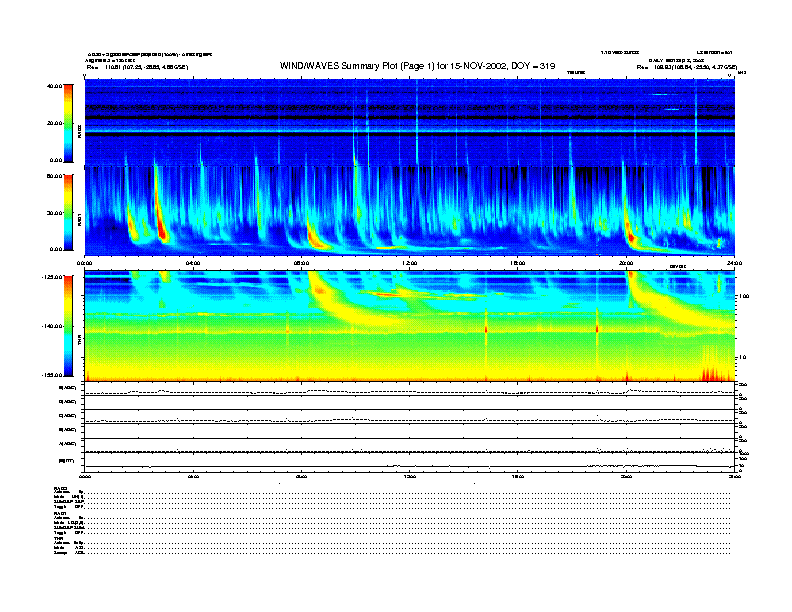792x612 pixels.
Task: Click the -125.00 label on TNR scale
Action: (52, 277)
